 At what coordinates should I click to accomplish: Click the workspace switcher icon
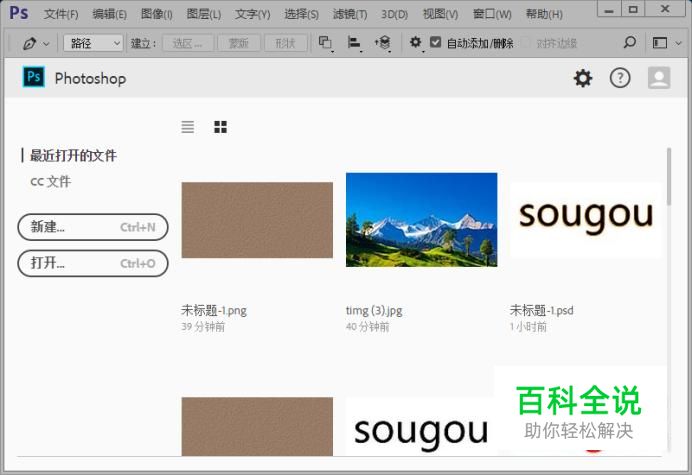660,43
